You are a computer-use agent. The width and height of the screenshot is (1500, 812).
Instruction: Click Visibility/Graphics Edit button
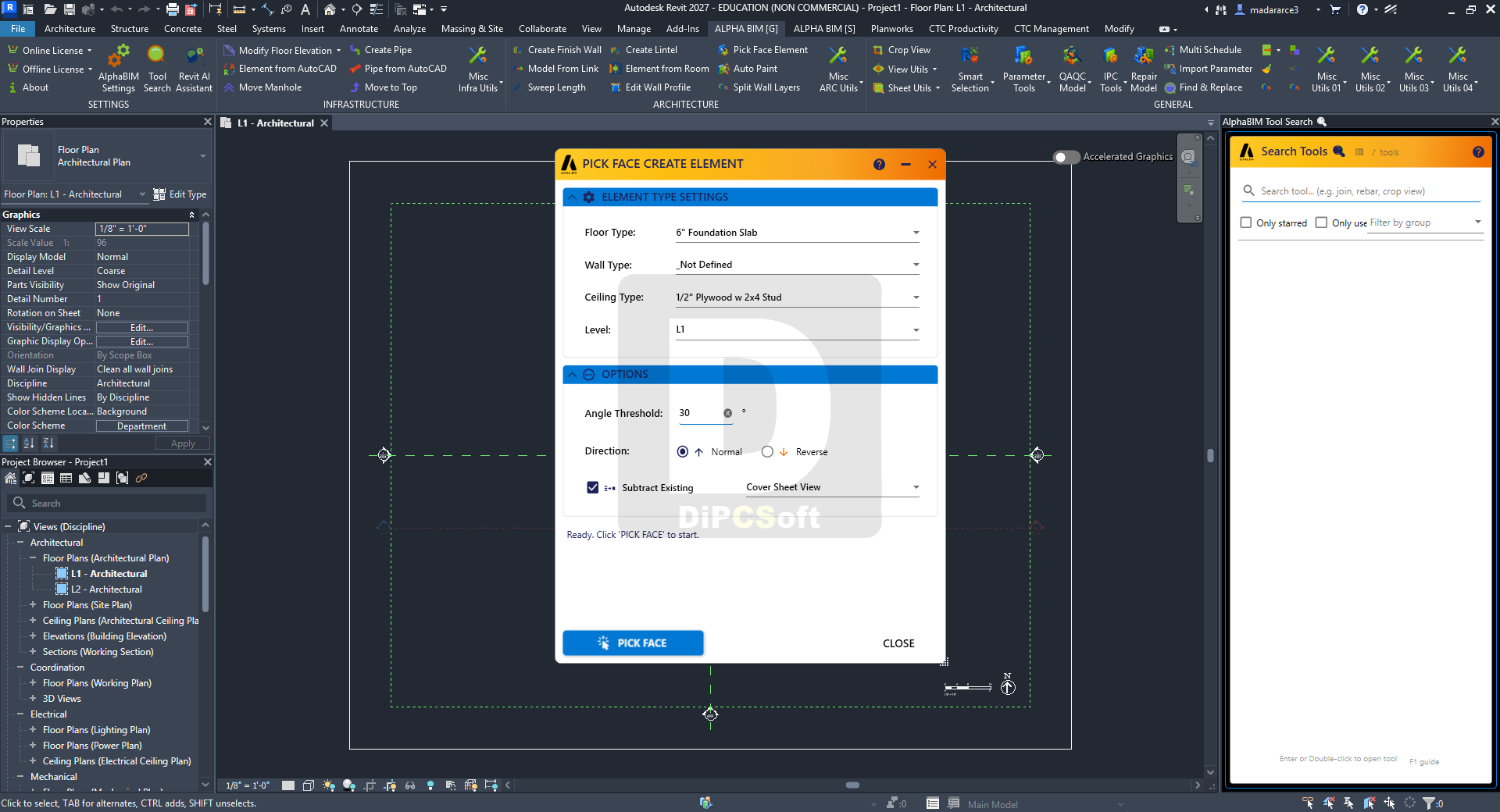pos(141,328)
